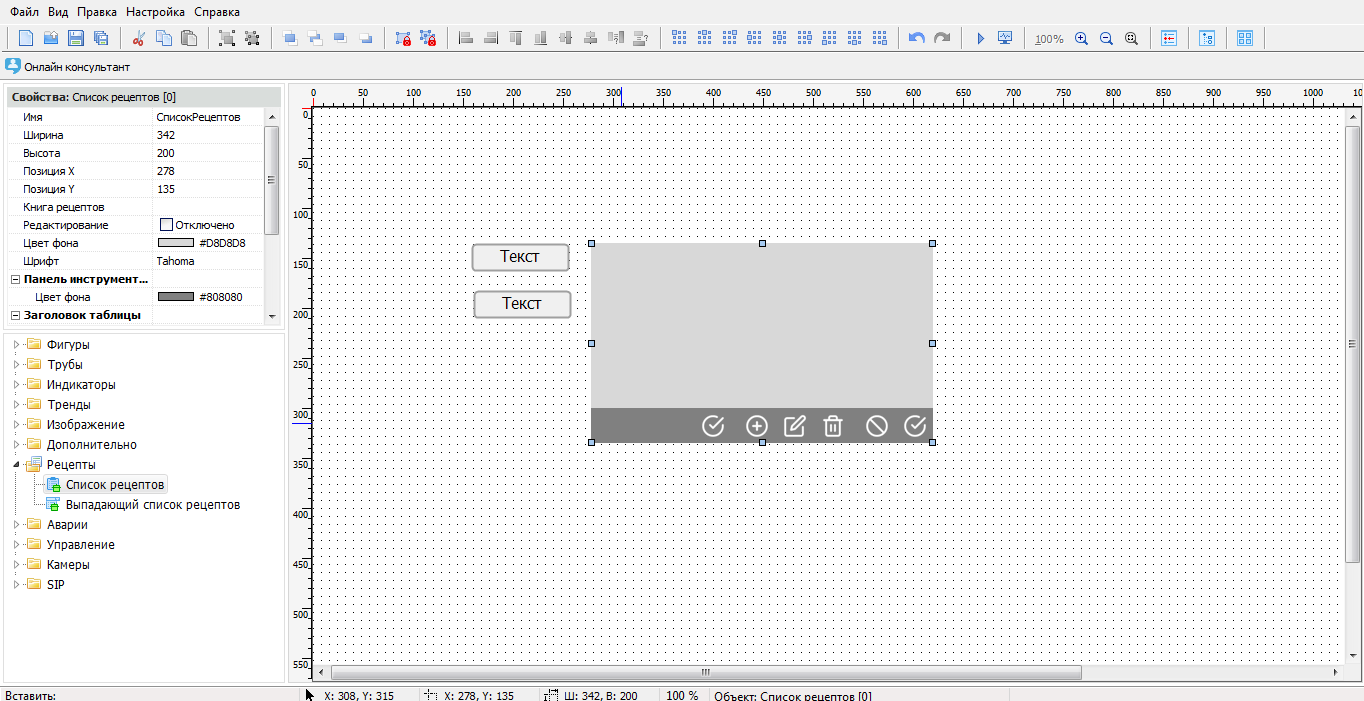Expand the Аварии folder in the tree
The height and width of the screenshot is (701, 1364).
click(x=16, y=525)
